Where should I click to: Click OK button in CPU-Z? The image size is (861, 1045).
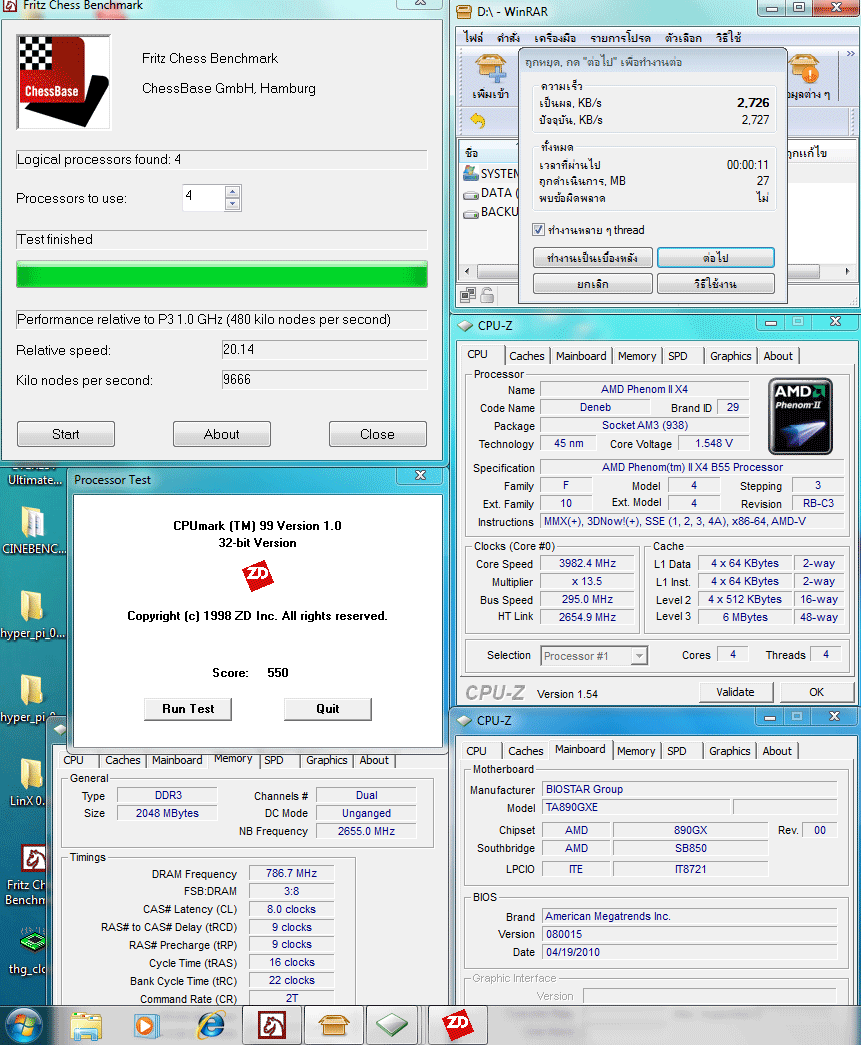click(x=816, y=692)
